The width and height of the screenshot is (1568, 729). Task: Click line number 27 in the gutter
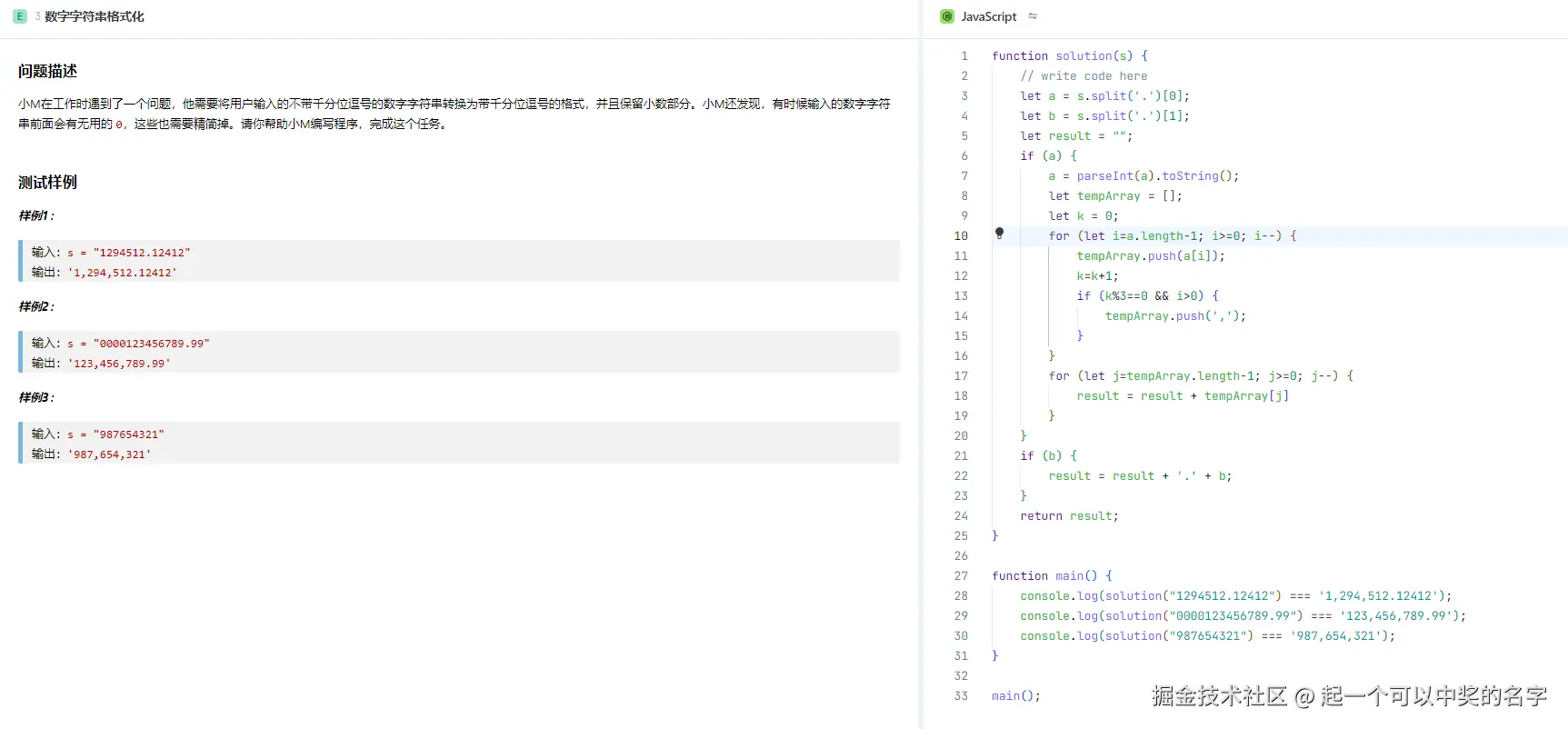tap(961, 575)
